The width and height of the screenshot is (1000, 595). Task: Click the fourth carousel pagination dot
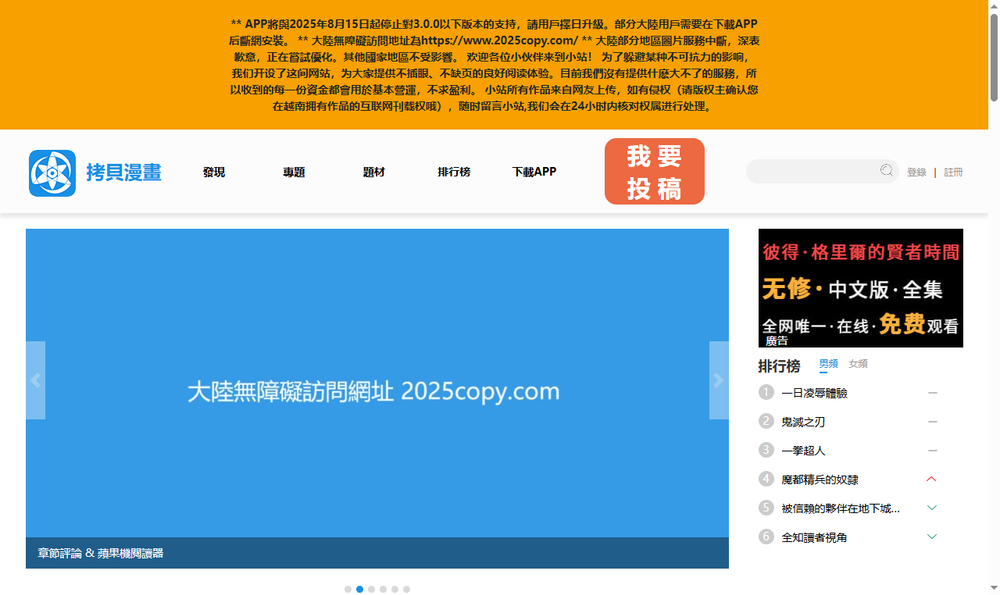(x=383, y=589)
